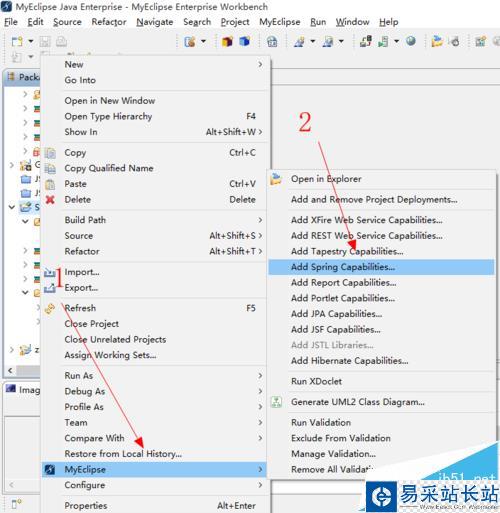Click the red Delete X icon
Screen dimensions: 500x513
50,200
